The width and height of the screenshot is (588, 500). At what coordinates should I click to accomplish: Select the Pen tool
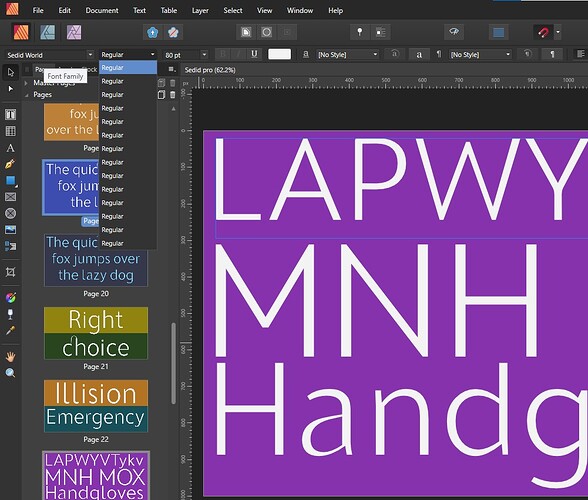10,164
